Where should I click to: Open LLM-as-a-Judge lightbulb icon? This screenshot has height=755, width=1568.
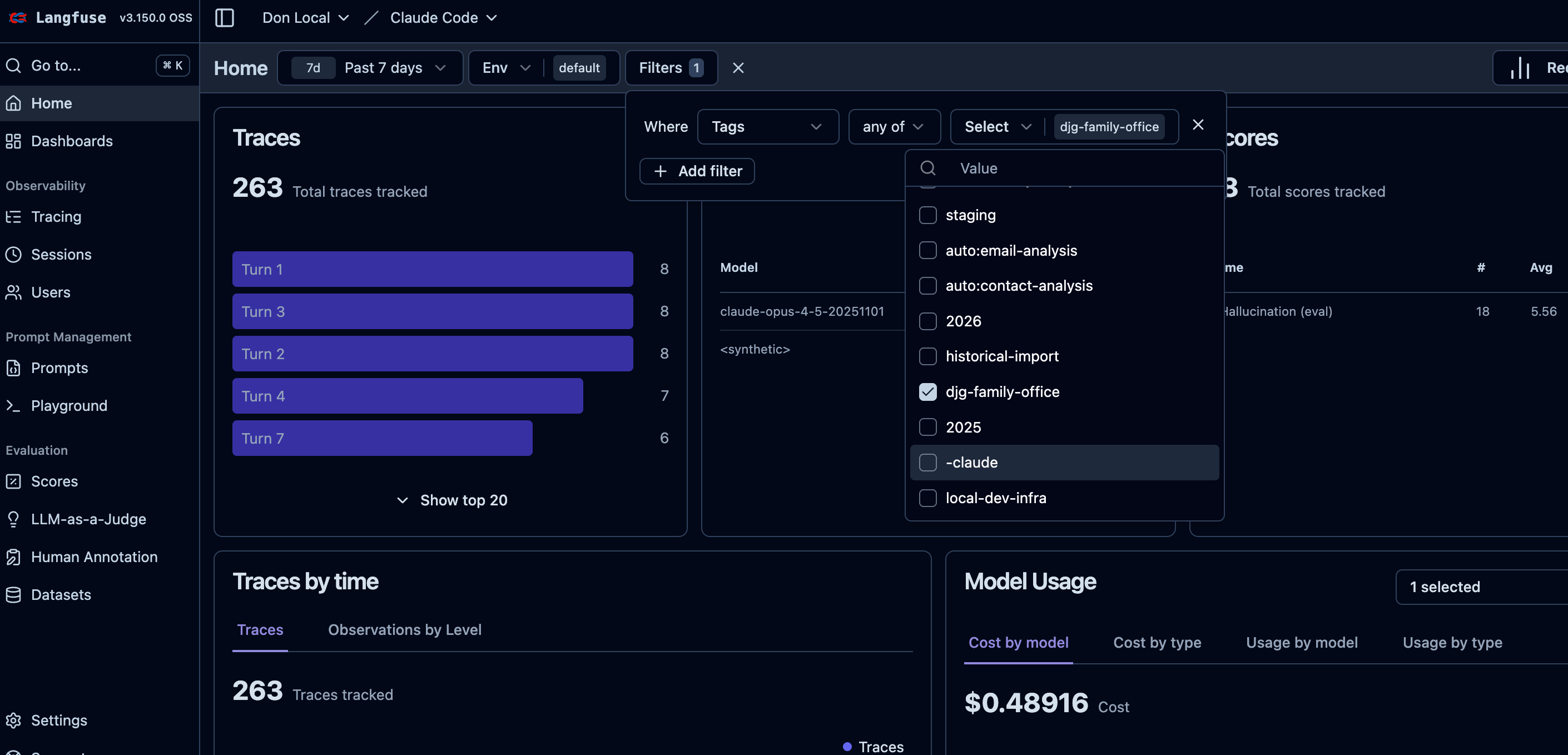click(13, 519)
